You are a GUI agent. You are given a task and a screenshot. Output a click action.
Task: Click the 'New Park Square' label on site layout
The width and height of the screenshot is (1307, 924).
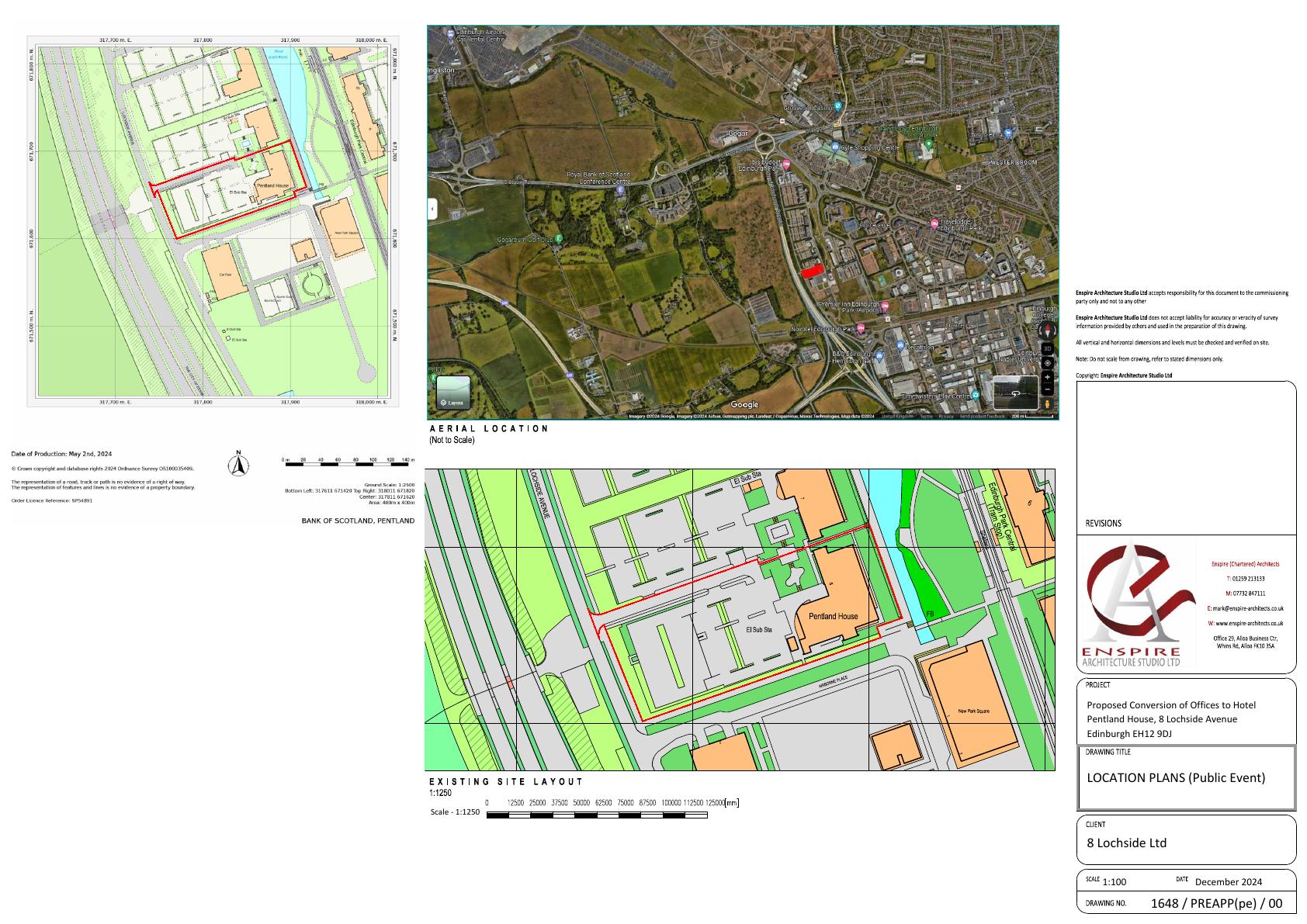973,711
